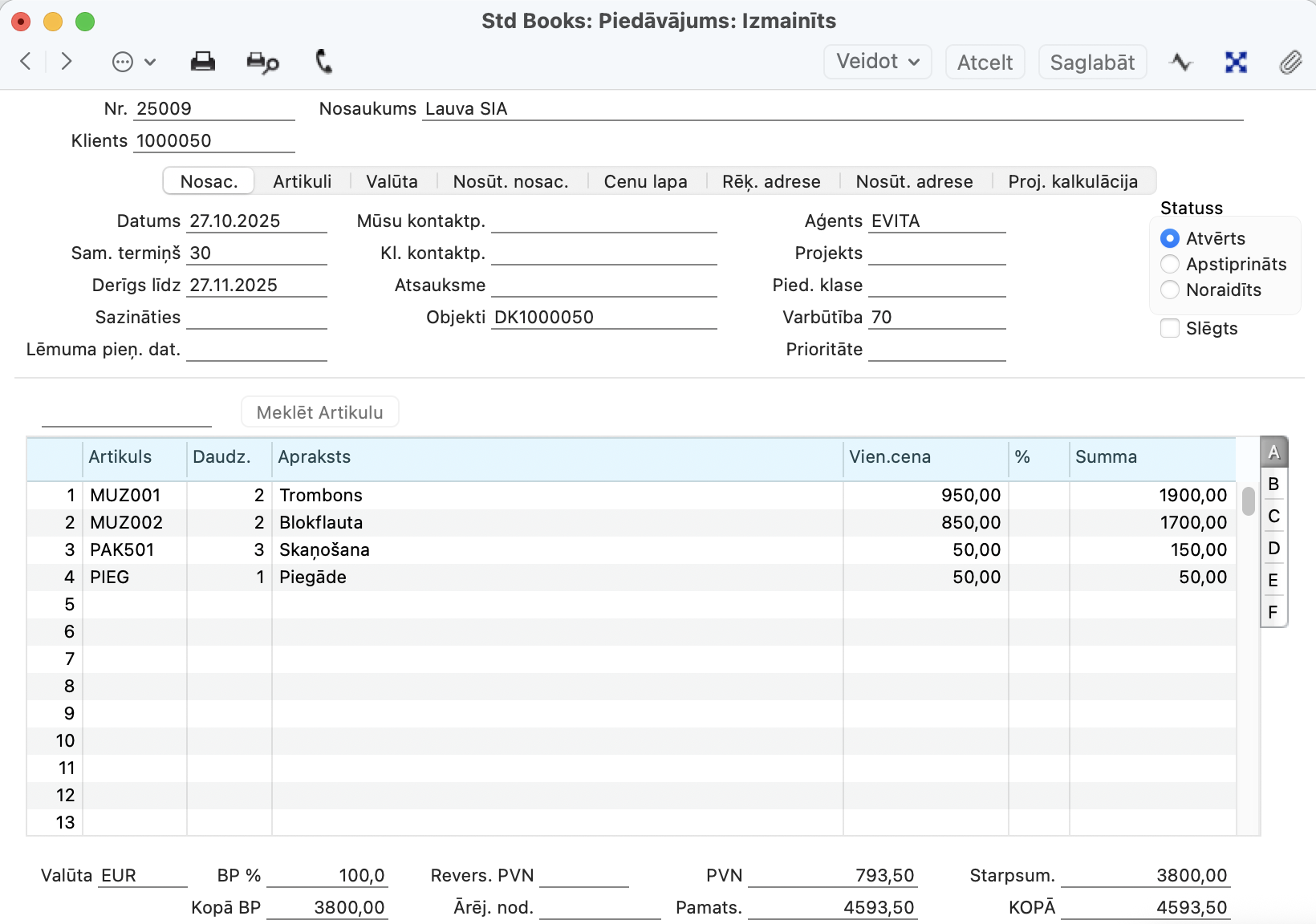This screenshot has height=924, width=1316.
Task: Switch to row flip B
Action: tap(1273, 484)
